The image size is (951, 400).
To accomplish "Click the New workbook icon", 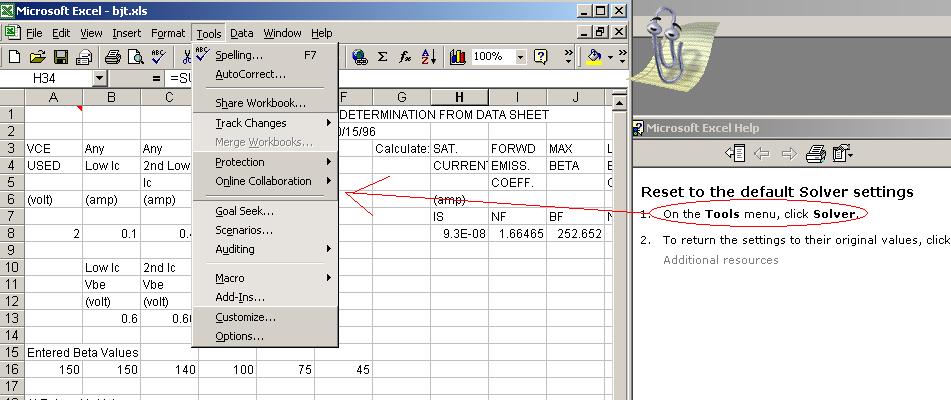I will coord(14,57).
